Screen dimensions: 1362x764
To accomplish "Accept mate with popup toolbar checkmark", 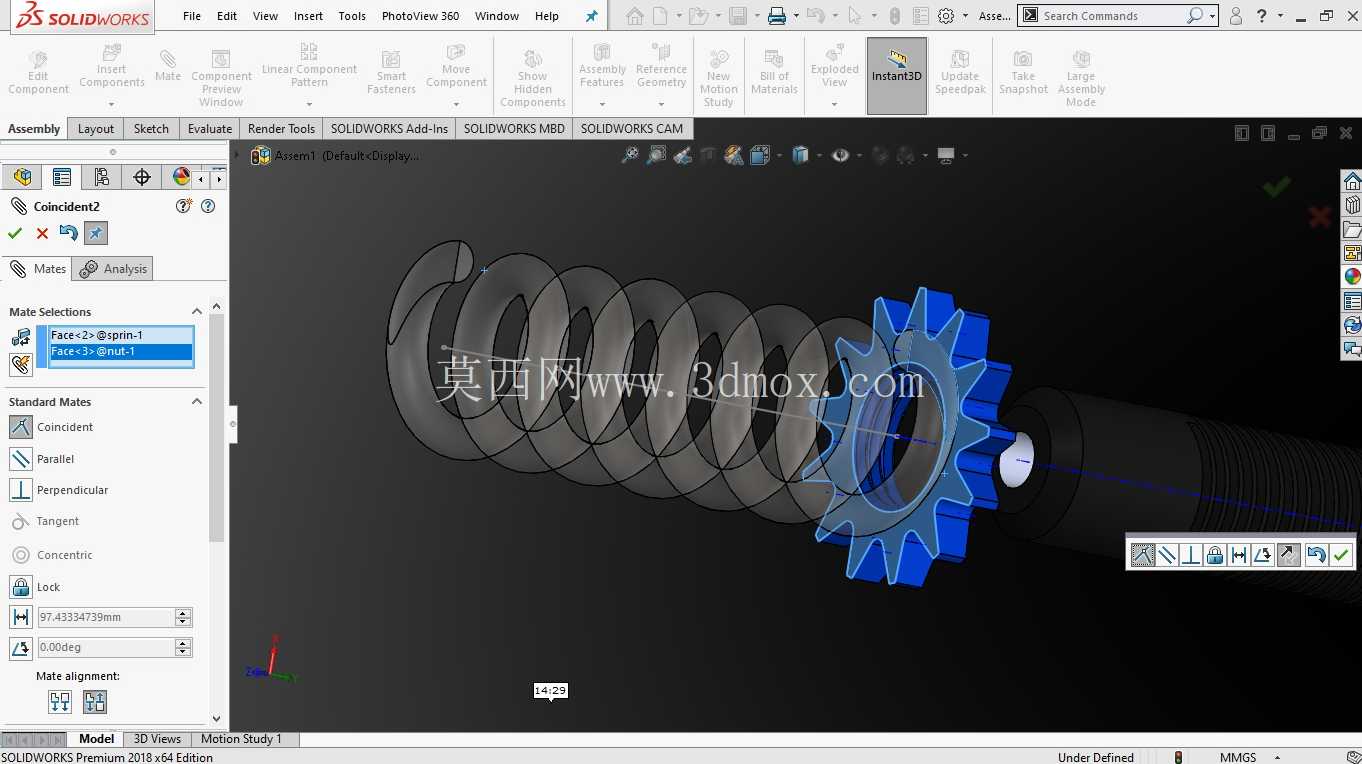I will (x=1341, y=555).
